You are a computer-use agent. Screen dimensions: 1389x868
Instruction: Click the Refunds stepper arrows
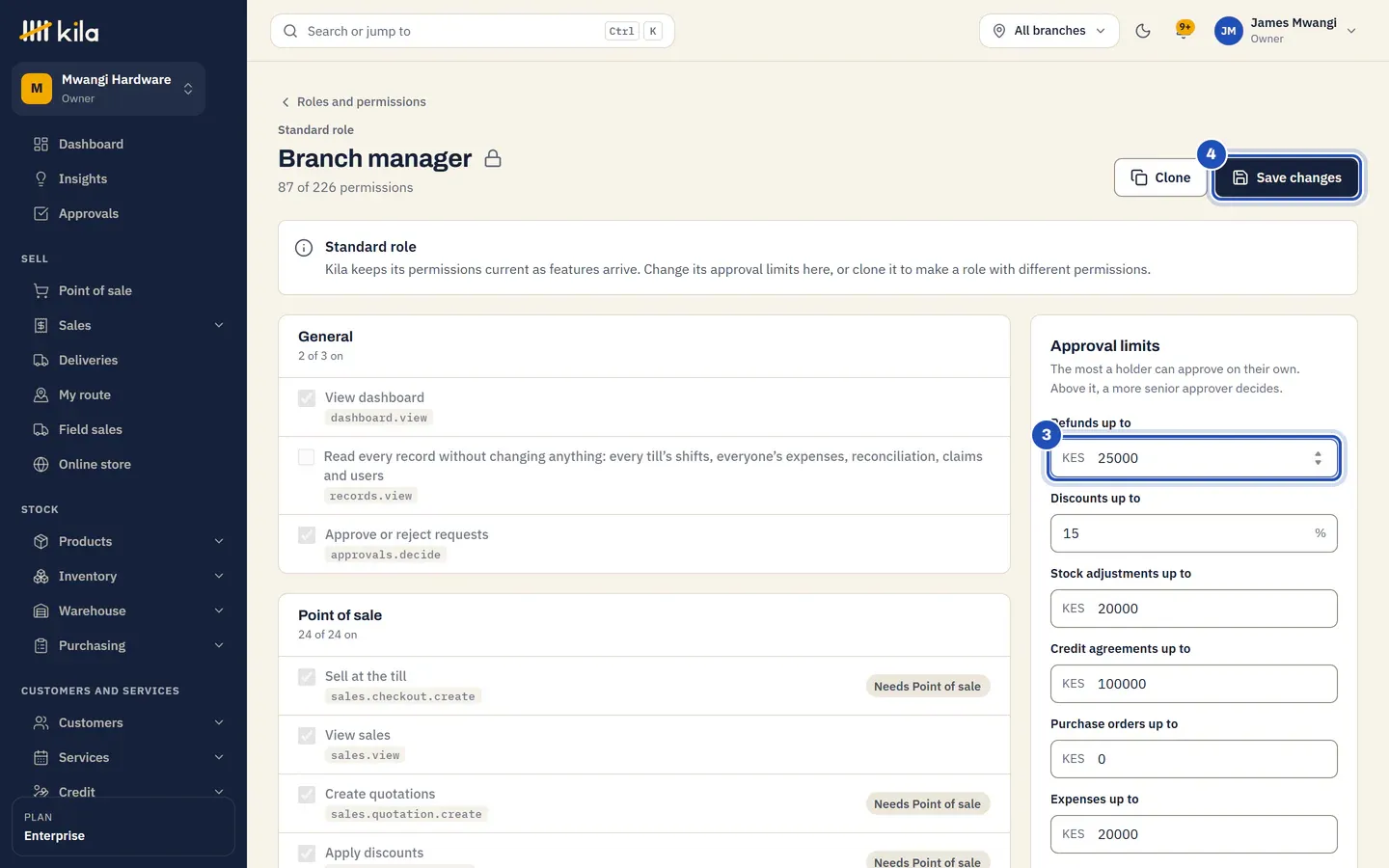[1318, 458]
